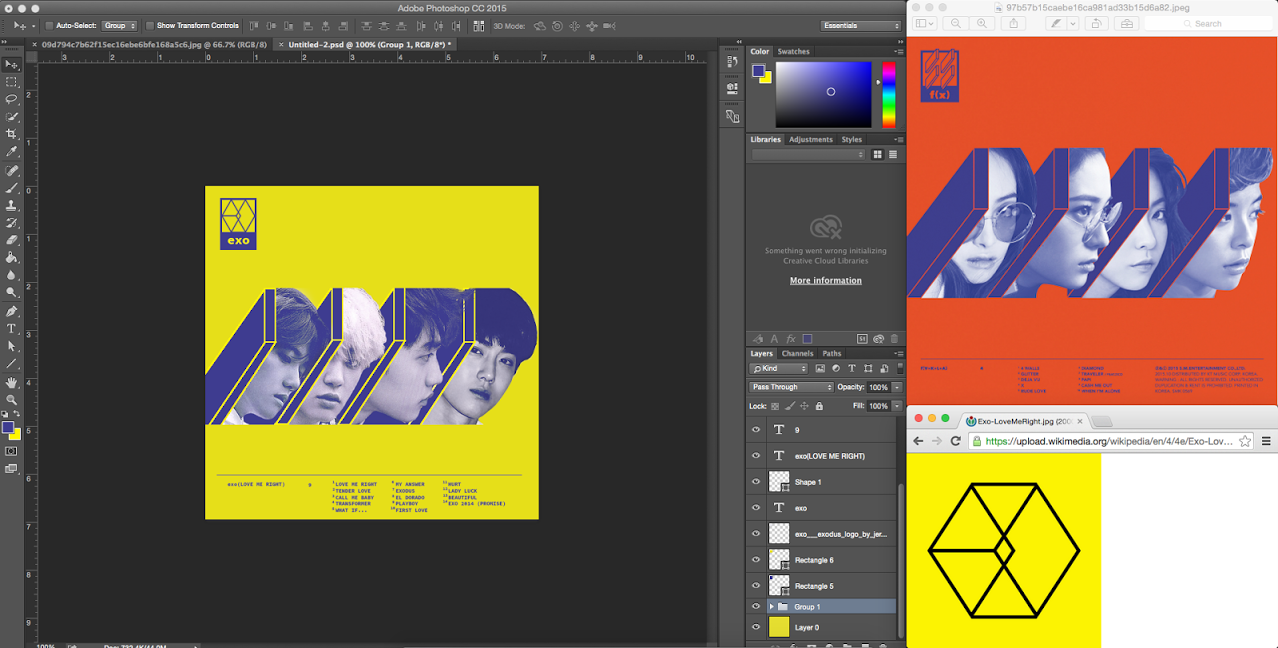Select the Eyedropper tool
Viewport: 1278px width, 648px height.
click(x=12, y=151)
